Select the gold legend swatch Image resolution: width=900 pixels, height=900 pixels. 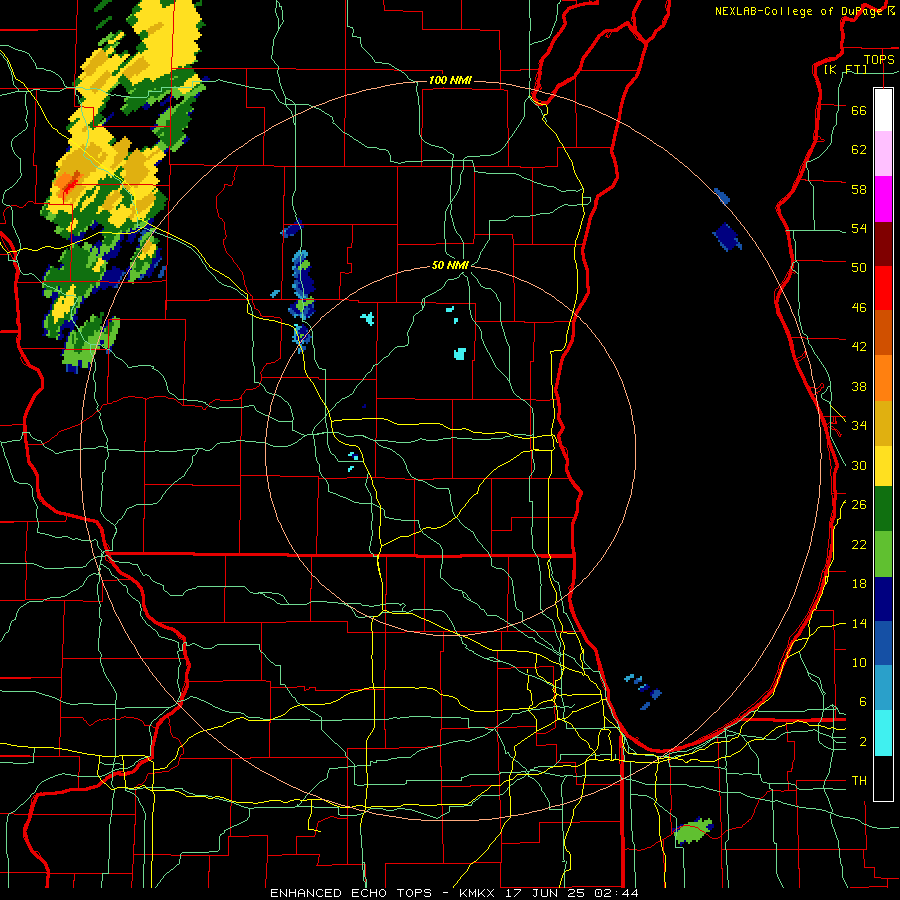point(883,423)
